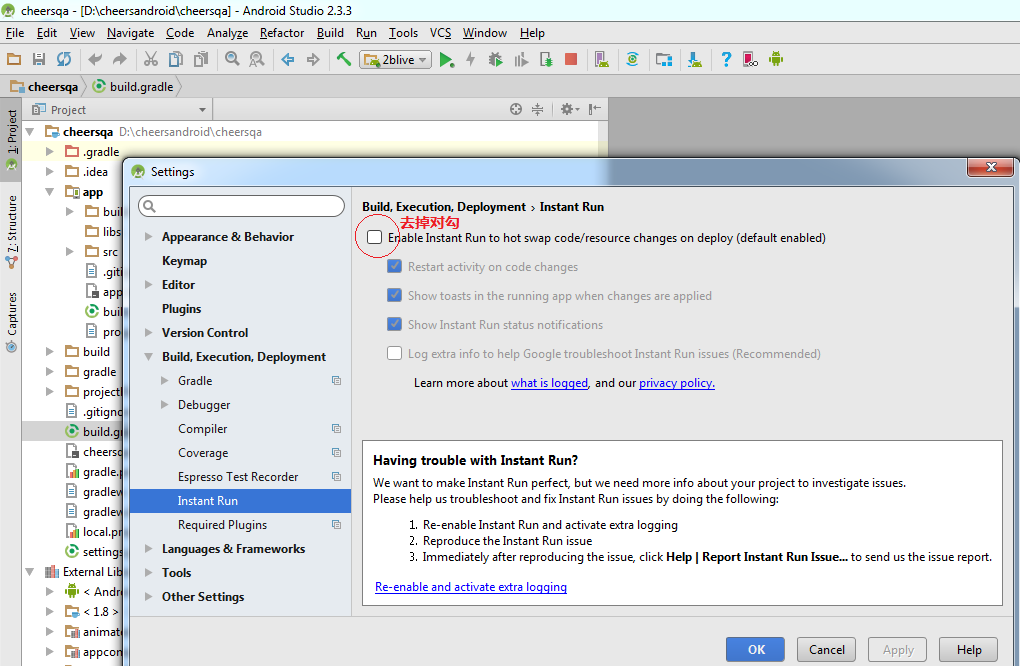This screenshot has width=1020, height=666.
Task: Click Re-enable and activate extra logging
Action: click(471, 587)
